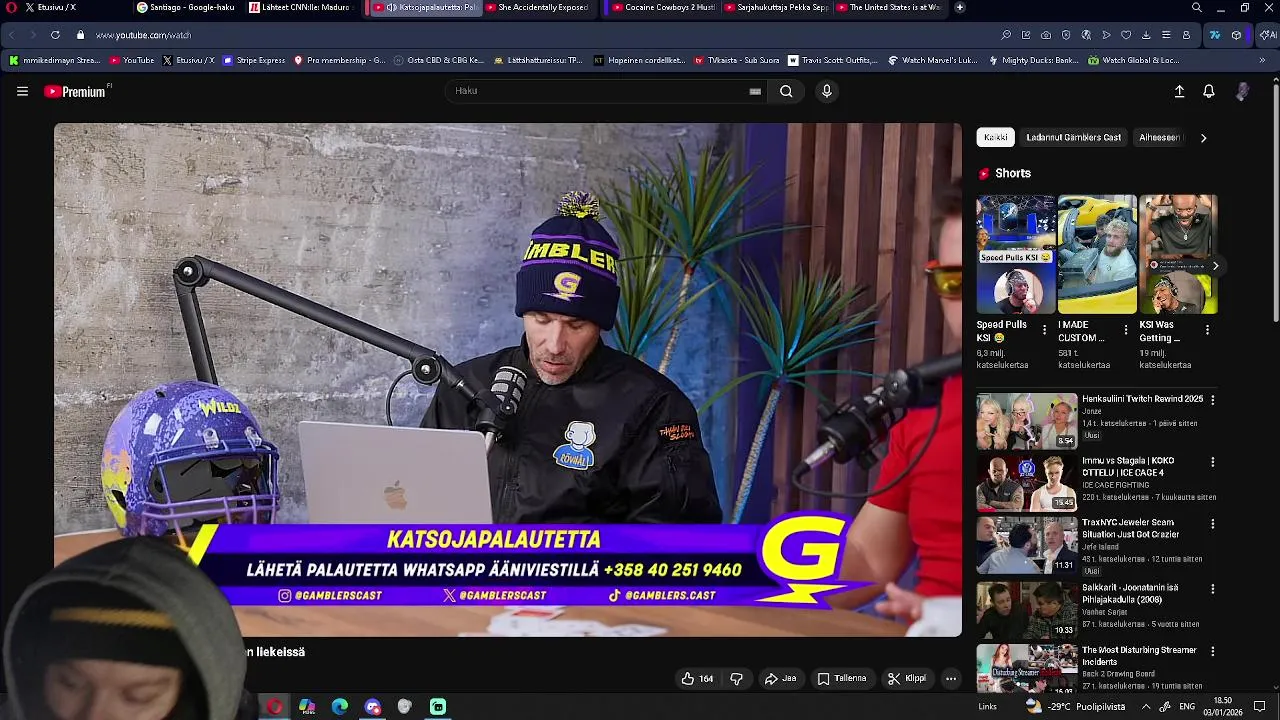The width and height of the screenshot is (1280, 720).
Task: Open the Travis Scott Outfits bookmark
Action: click(833, 60)
